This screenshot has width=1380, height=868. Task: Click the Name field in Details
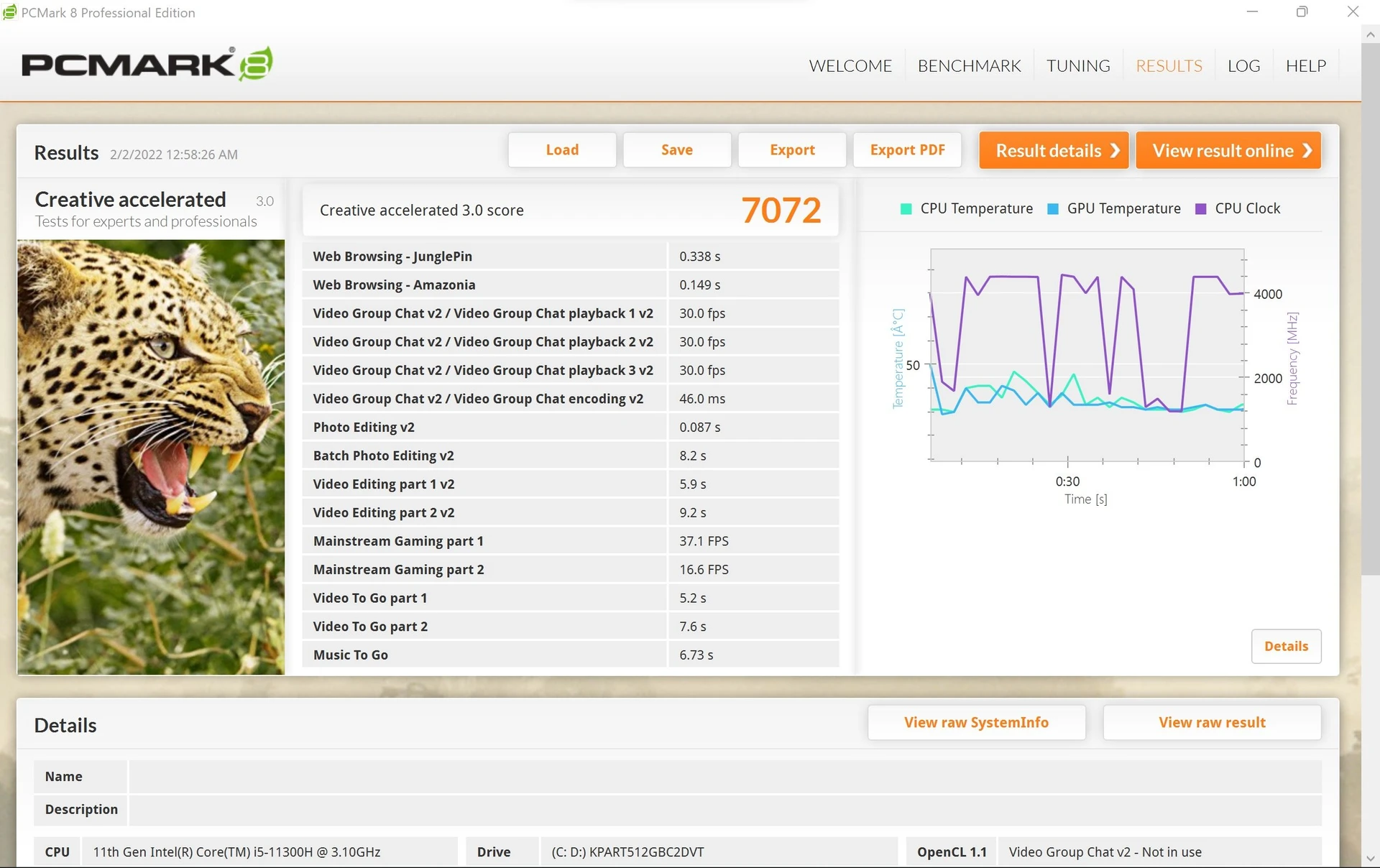pyautogui.click(x=725, y=777)
